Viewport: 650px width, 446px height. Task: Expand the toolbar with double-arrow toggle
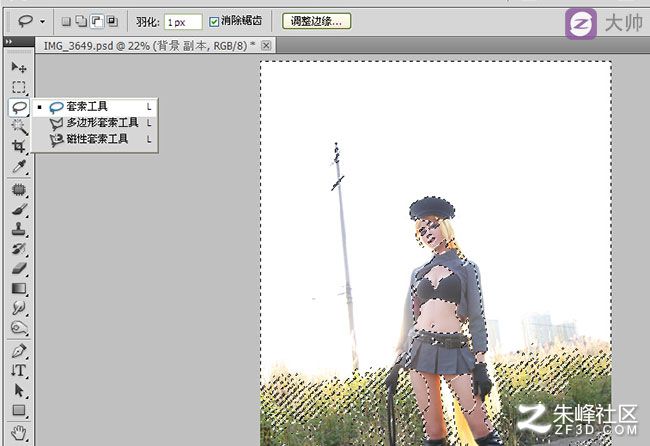(9, 41)
